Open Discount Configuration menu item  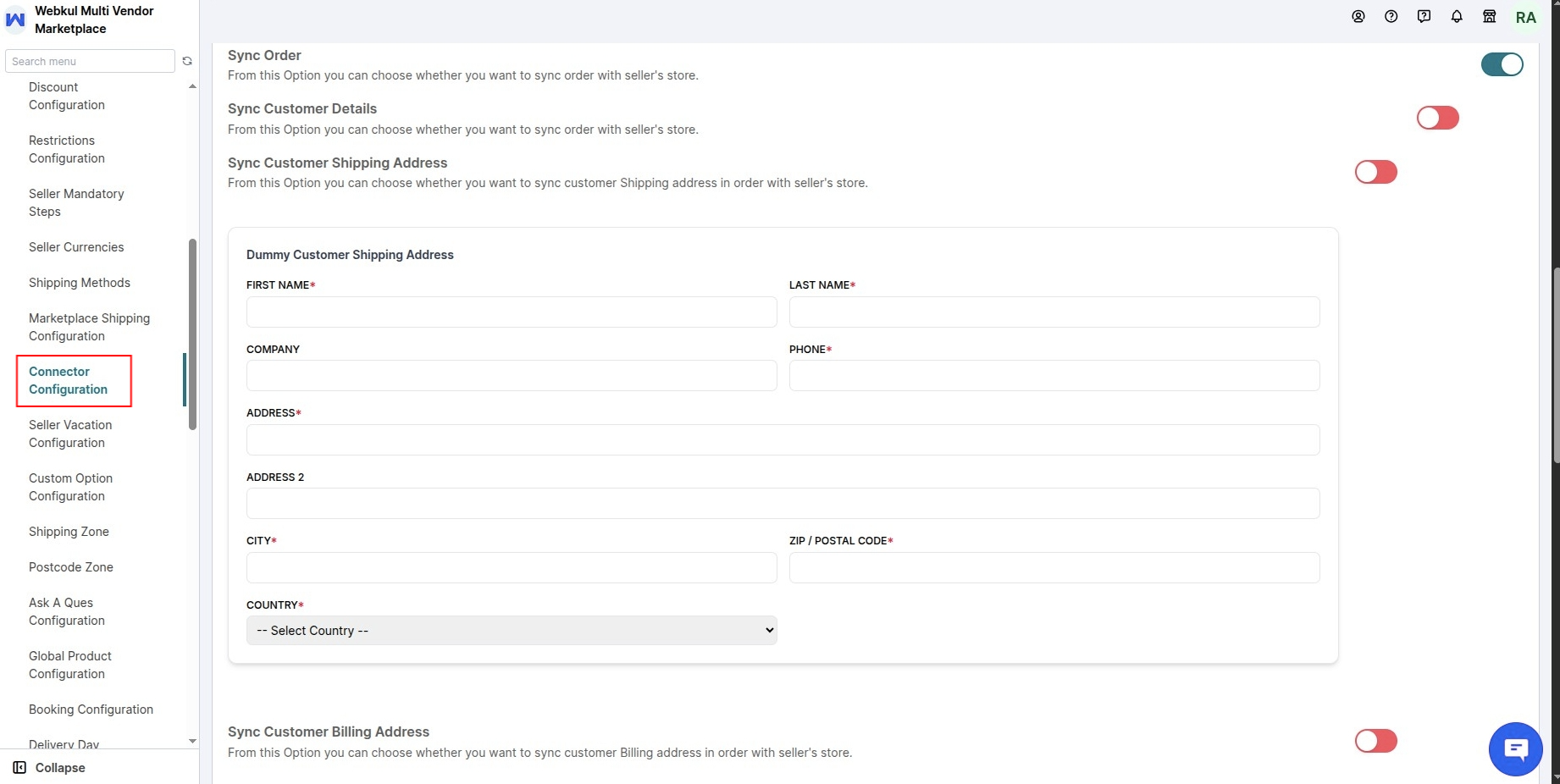pos(67,96)
